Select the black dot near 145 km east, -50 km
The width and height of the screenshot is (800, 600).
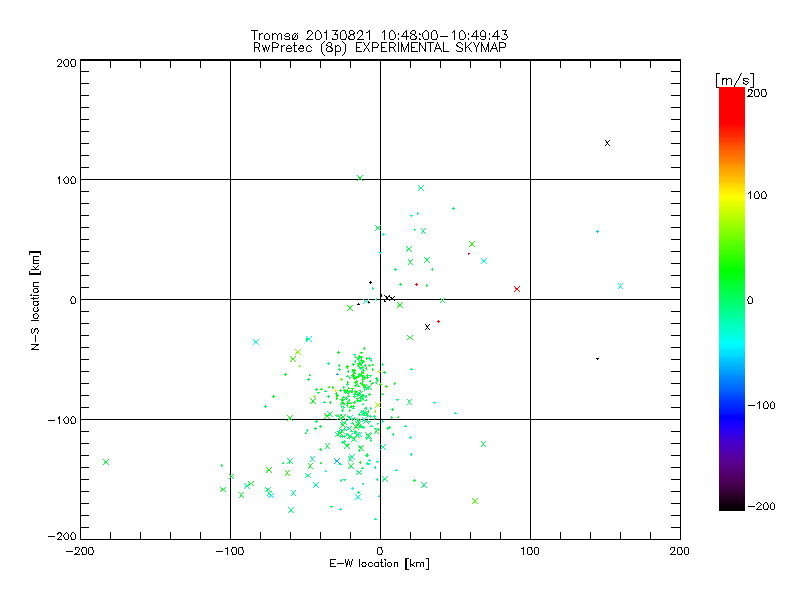pyautogui.click(x=597, y=359)
